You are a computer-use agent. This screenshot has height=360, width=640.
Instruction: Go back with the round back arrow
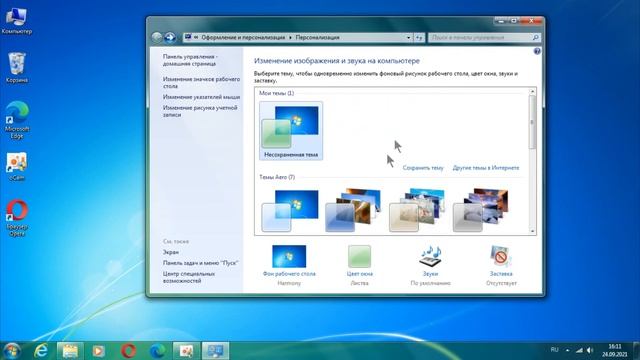tap(157, 38)
